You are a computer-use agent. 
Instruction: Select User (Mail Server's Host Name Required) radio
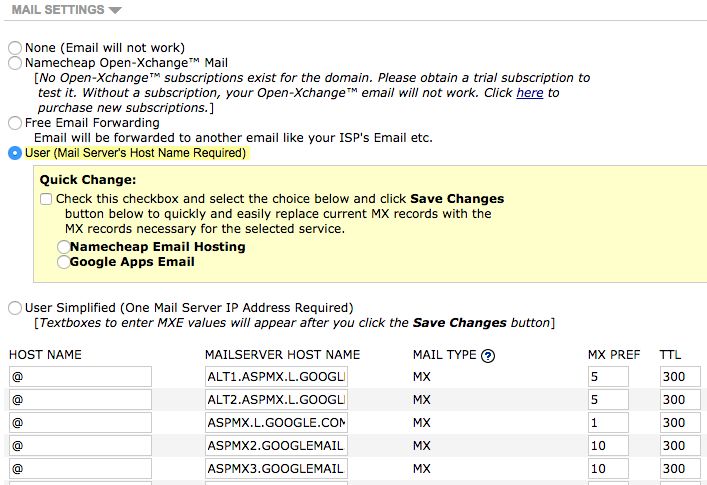point(15,153)
